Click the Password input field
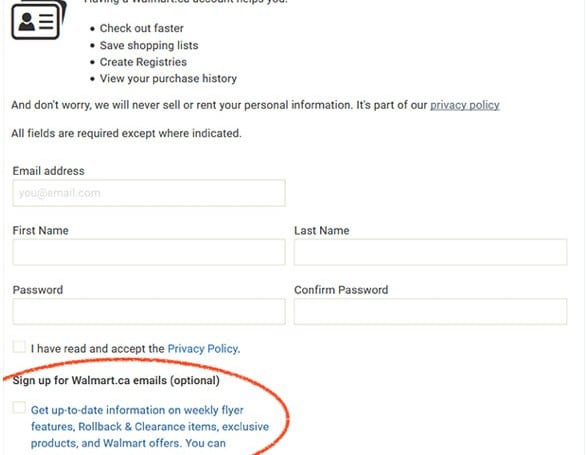The image size is (586, 455). 149,311
